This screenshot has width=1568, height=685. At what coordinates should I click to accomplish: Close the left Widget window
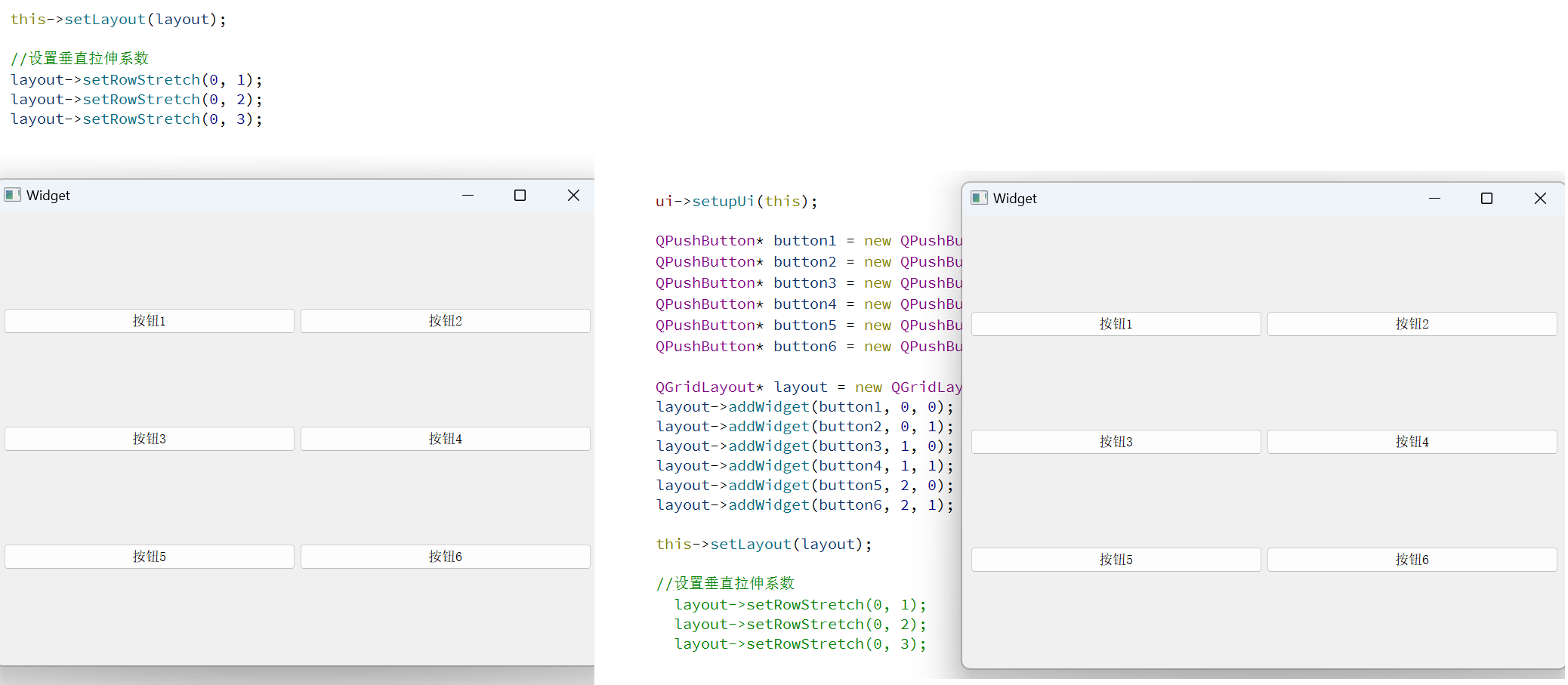point(573,195)
